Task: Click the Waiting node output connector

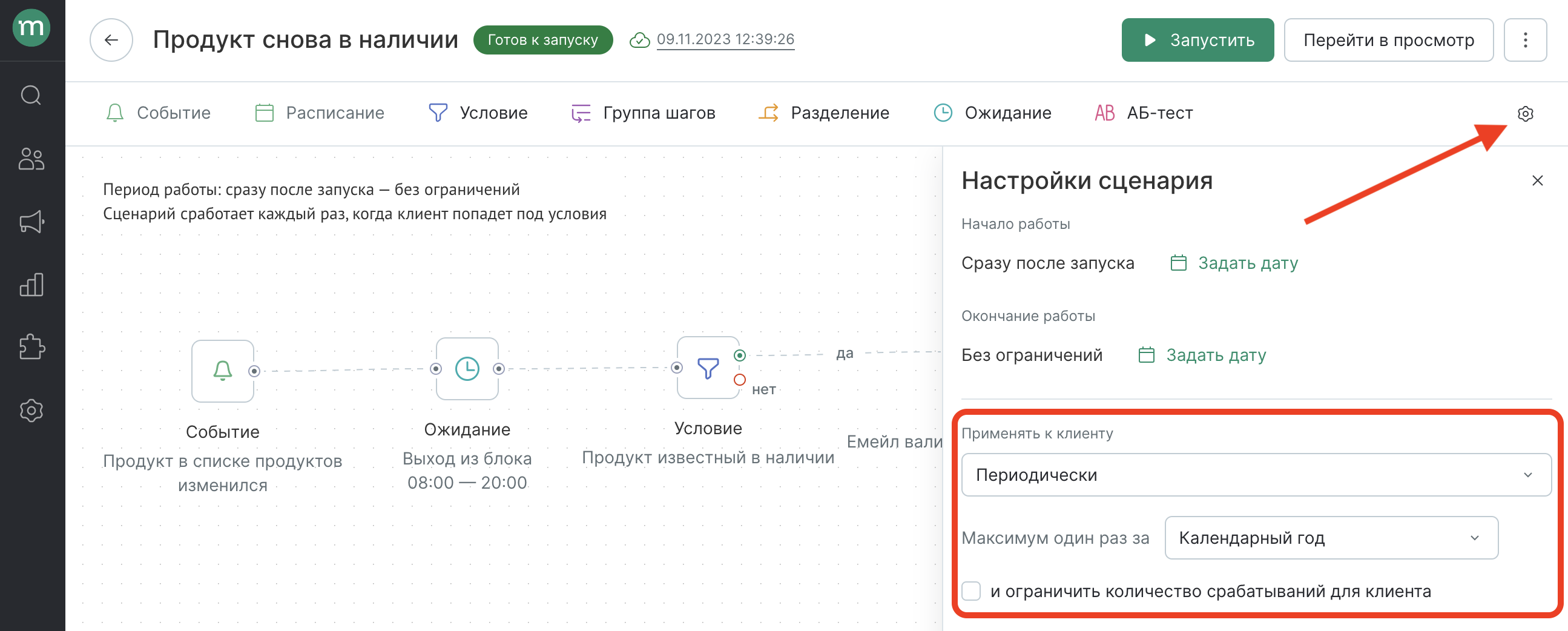Action: tap(499, 369)
